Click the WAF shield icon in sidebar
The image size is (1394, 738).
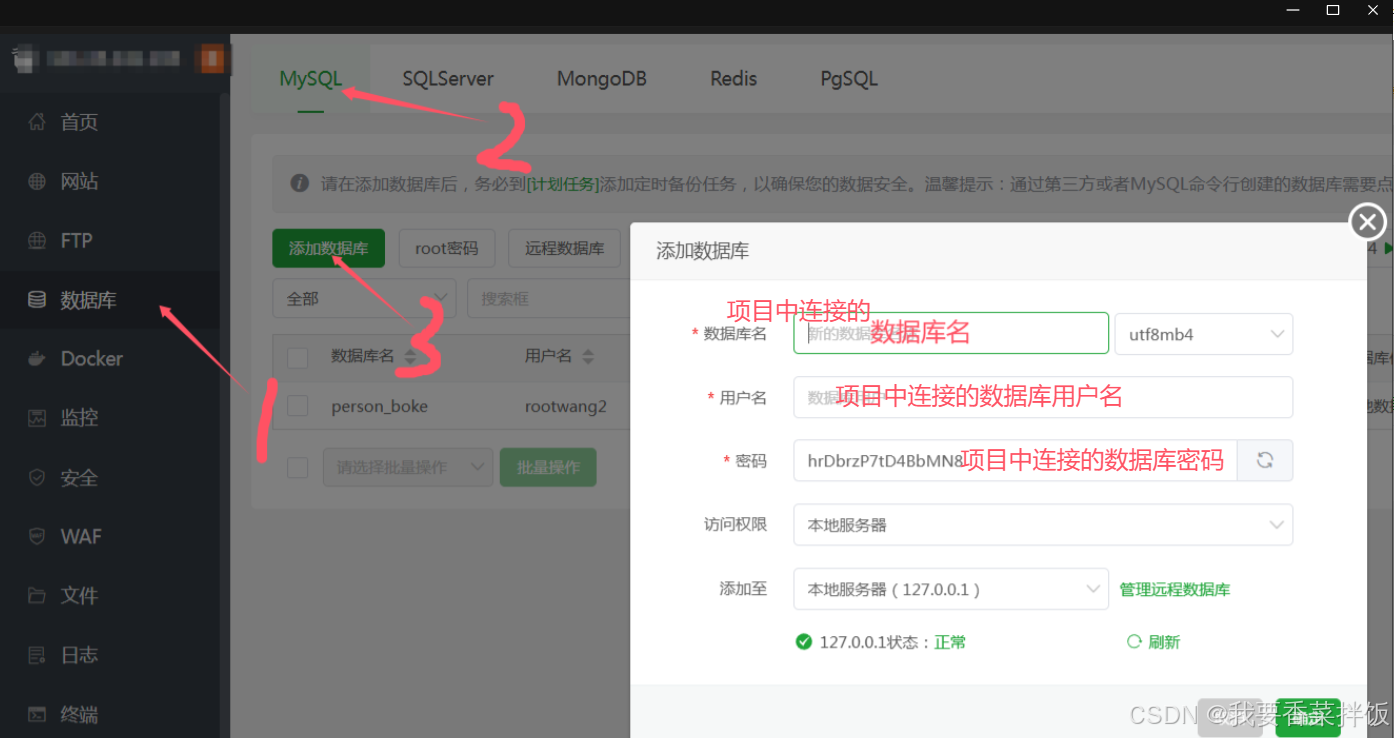pyautogui.click(x=37, y=537)
